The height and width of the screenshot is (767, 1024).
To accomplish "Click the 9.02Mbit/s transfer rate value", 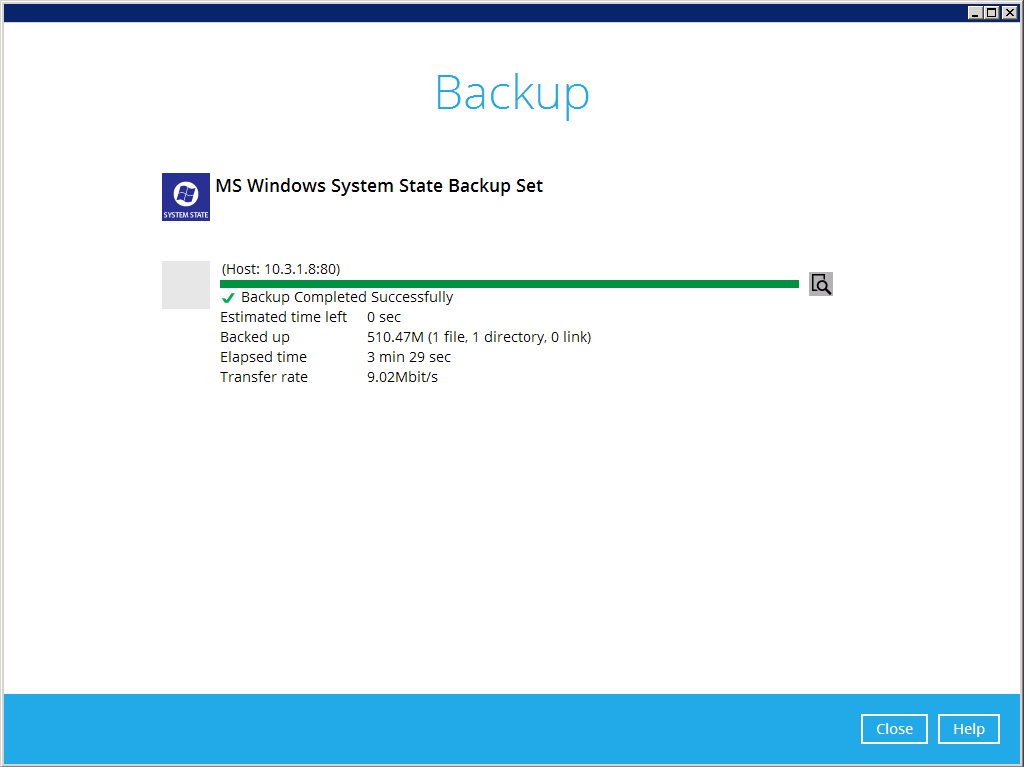I will 402,377.
